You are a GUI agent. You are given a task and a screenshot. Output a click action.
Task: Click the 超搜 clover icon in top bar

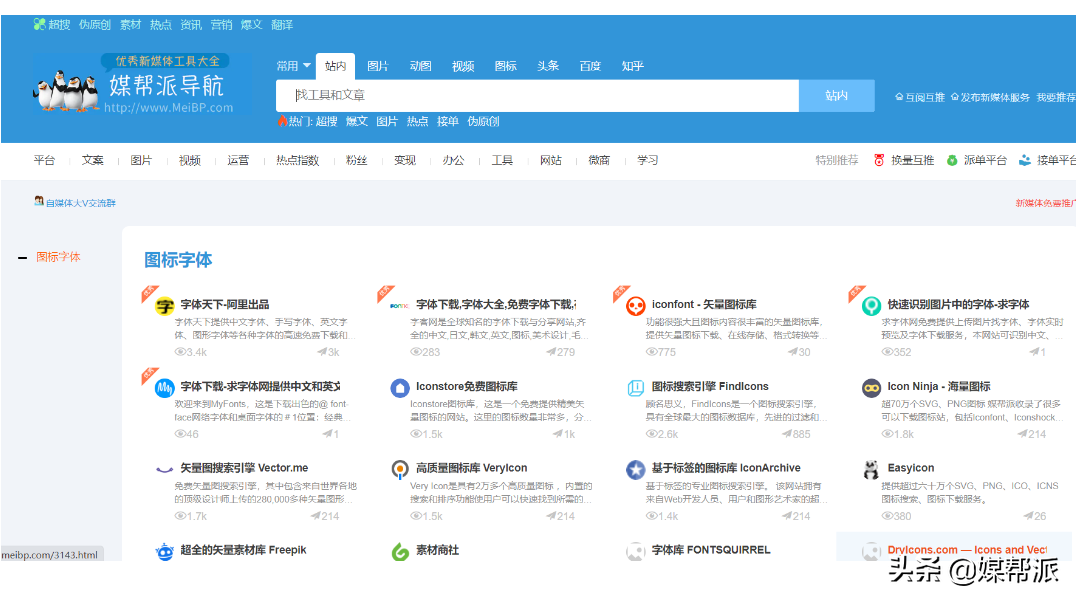(x=39, y=25)
